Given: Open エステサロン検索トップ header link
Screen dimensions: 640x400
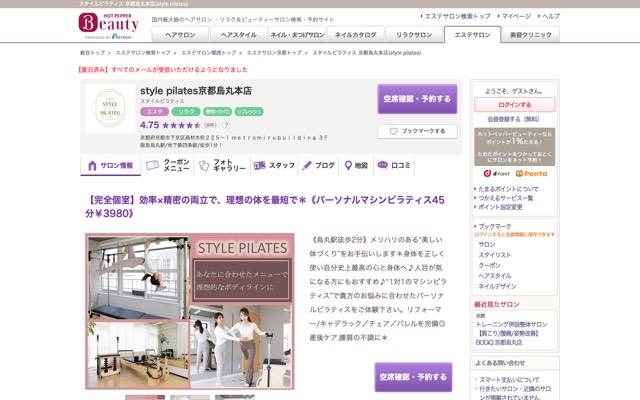Looking at the screenshot, I should 457,16.
